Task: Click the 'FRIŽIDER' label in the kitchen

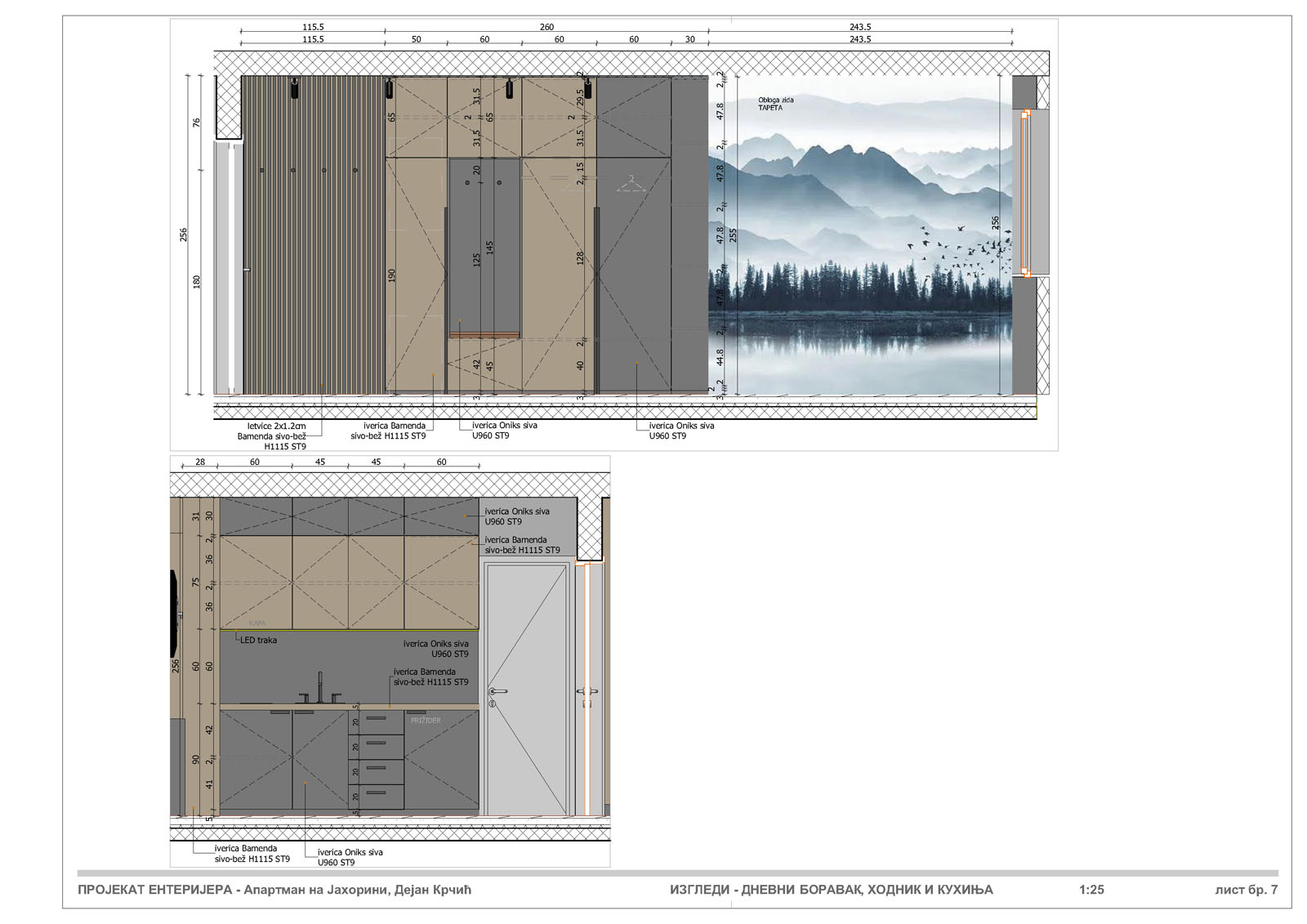Action: coord(426,721)
